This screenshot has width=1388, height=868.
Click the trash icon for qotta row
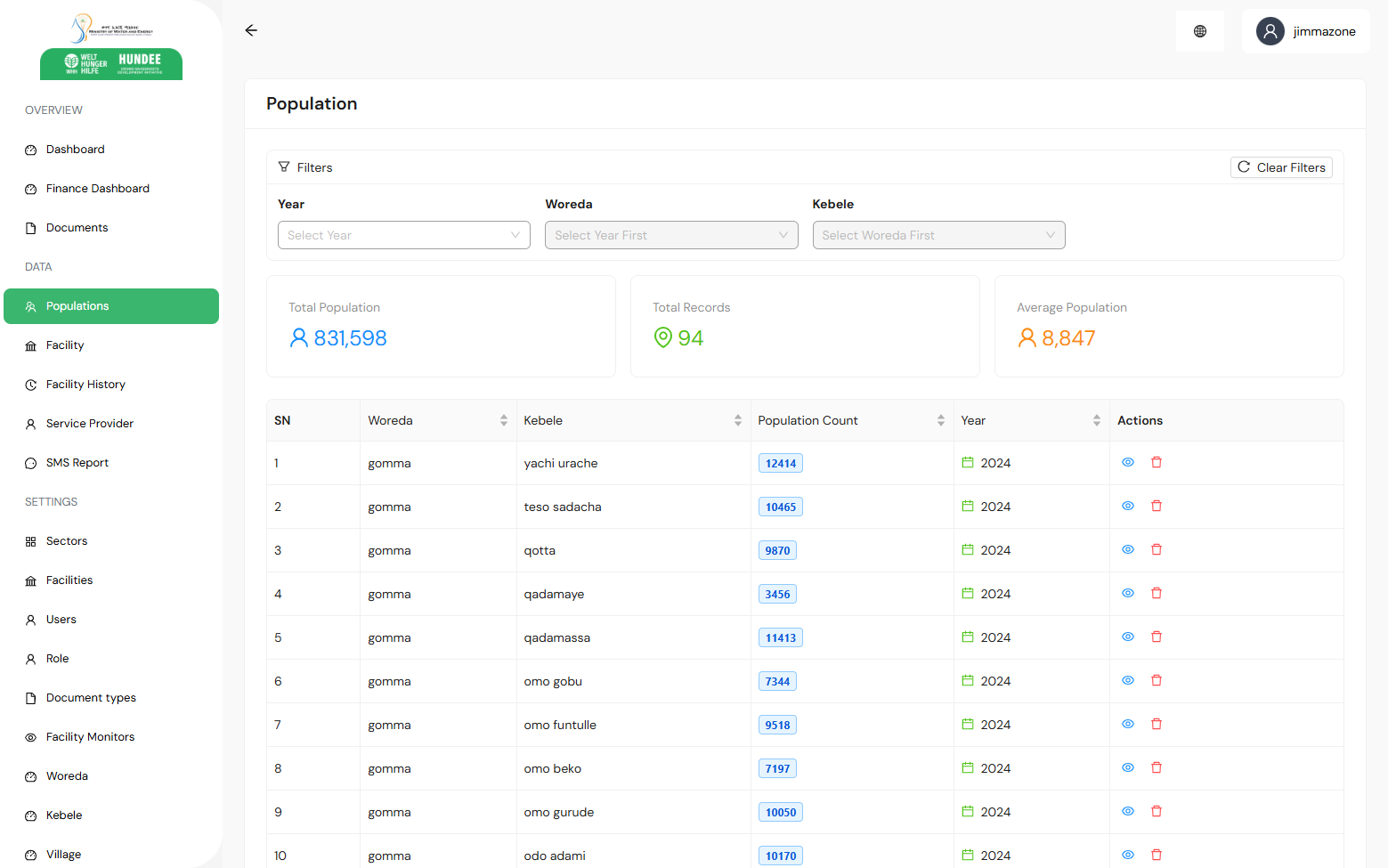[1157, 549]
